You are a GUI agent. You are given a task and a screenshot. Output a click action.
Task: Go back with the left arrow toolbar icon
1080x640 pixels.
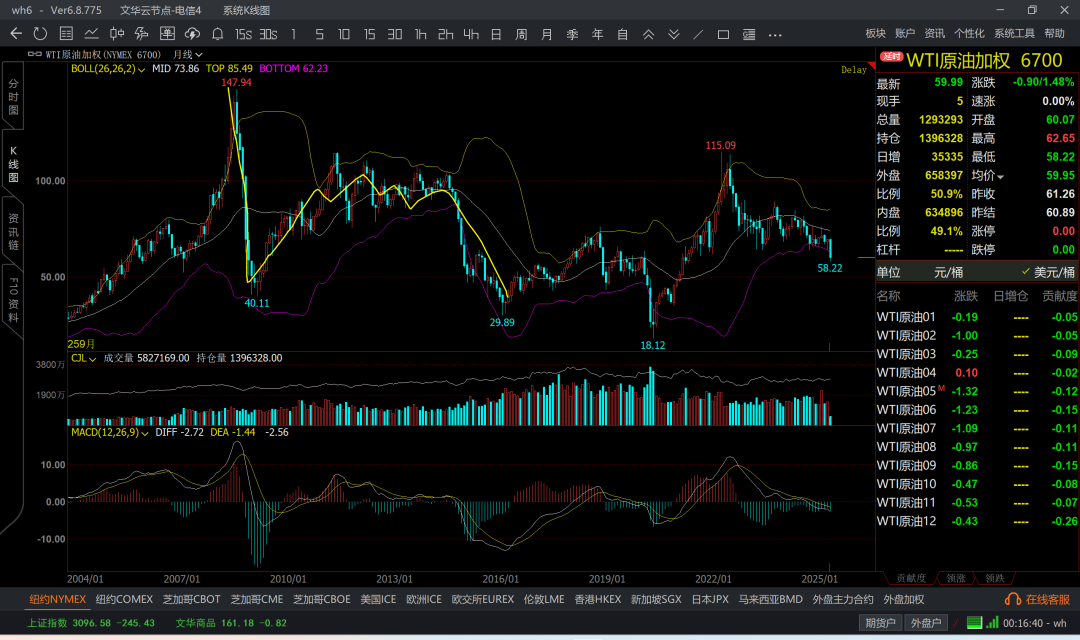[16, 33]
